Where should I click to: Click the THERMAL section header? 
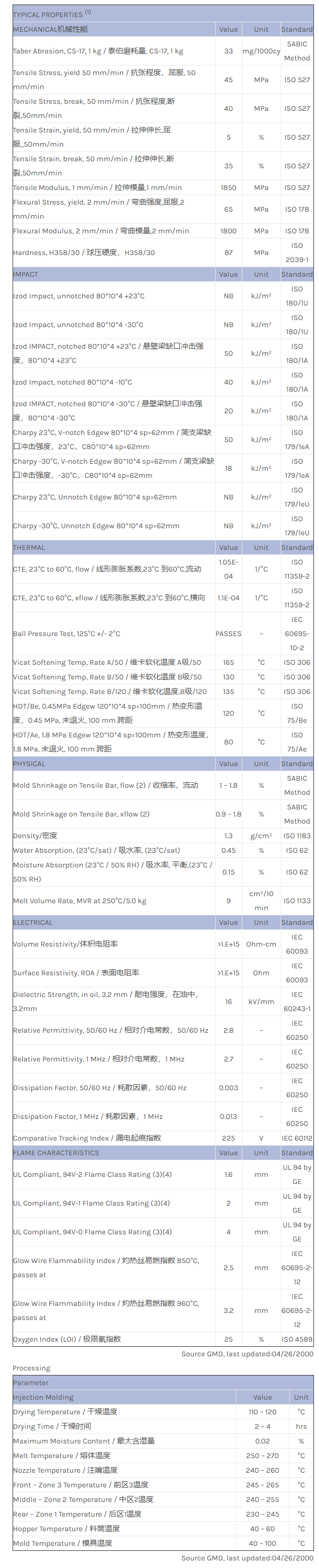click(29, 547)
